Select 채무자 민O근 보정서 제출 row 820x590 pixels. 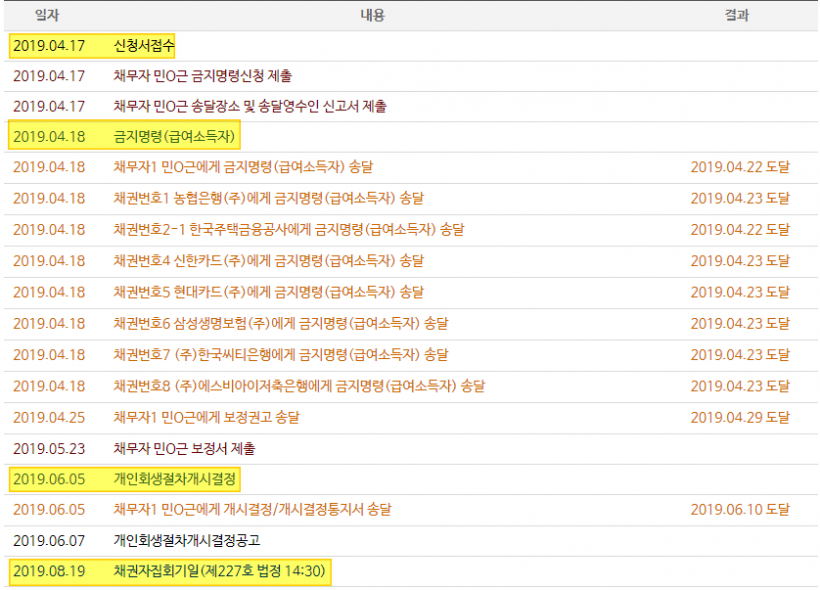pos(411,449)
